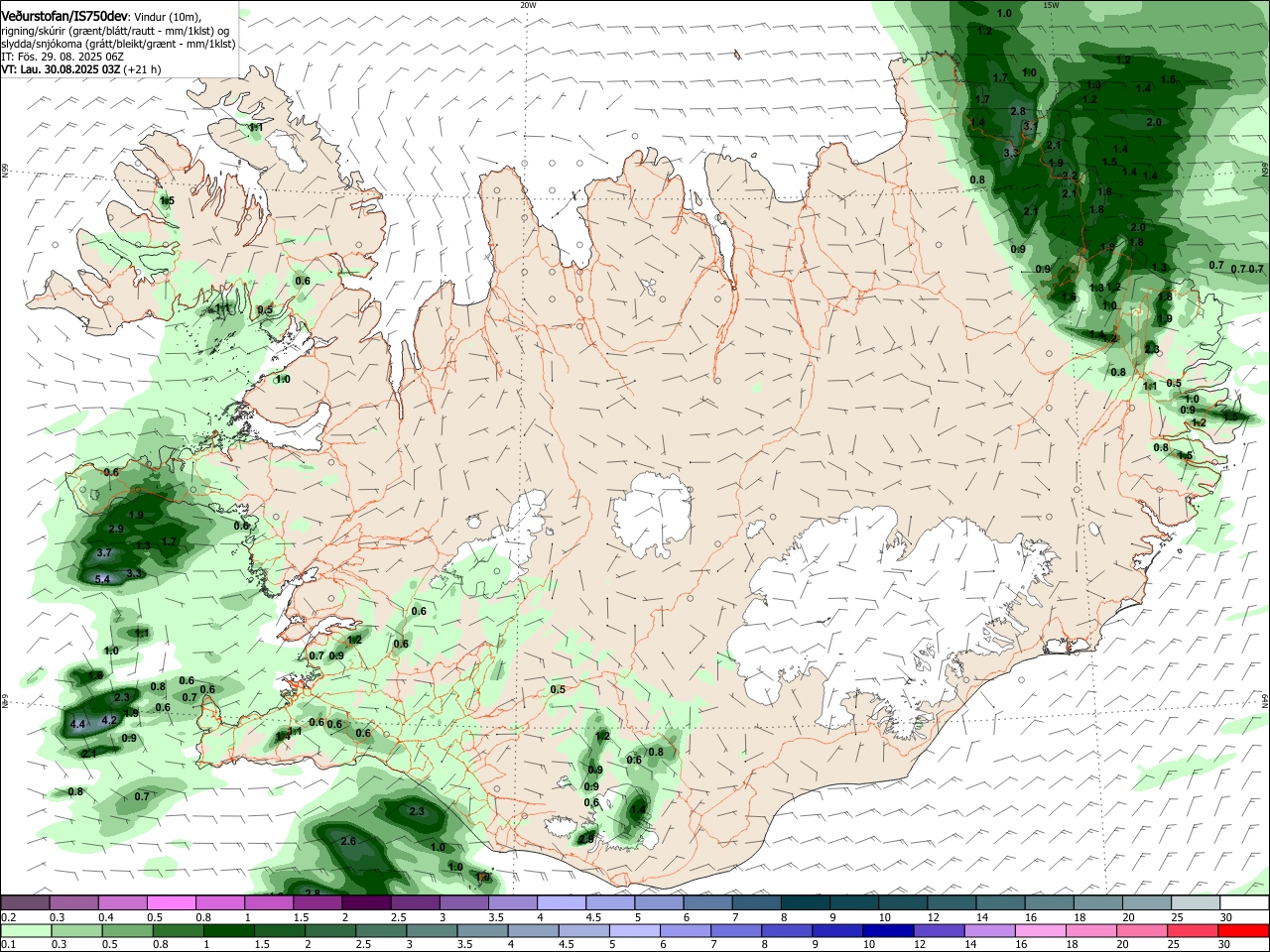Click the 0.4 label in snow legend

(x=106, y=917)
